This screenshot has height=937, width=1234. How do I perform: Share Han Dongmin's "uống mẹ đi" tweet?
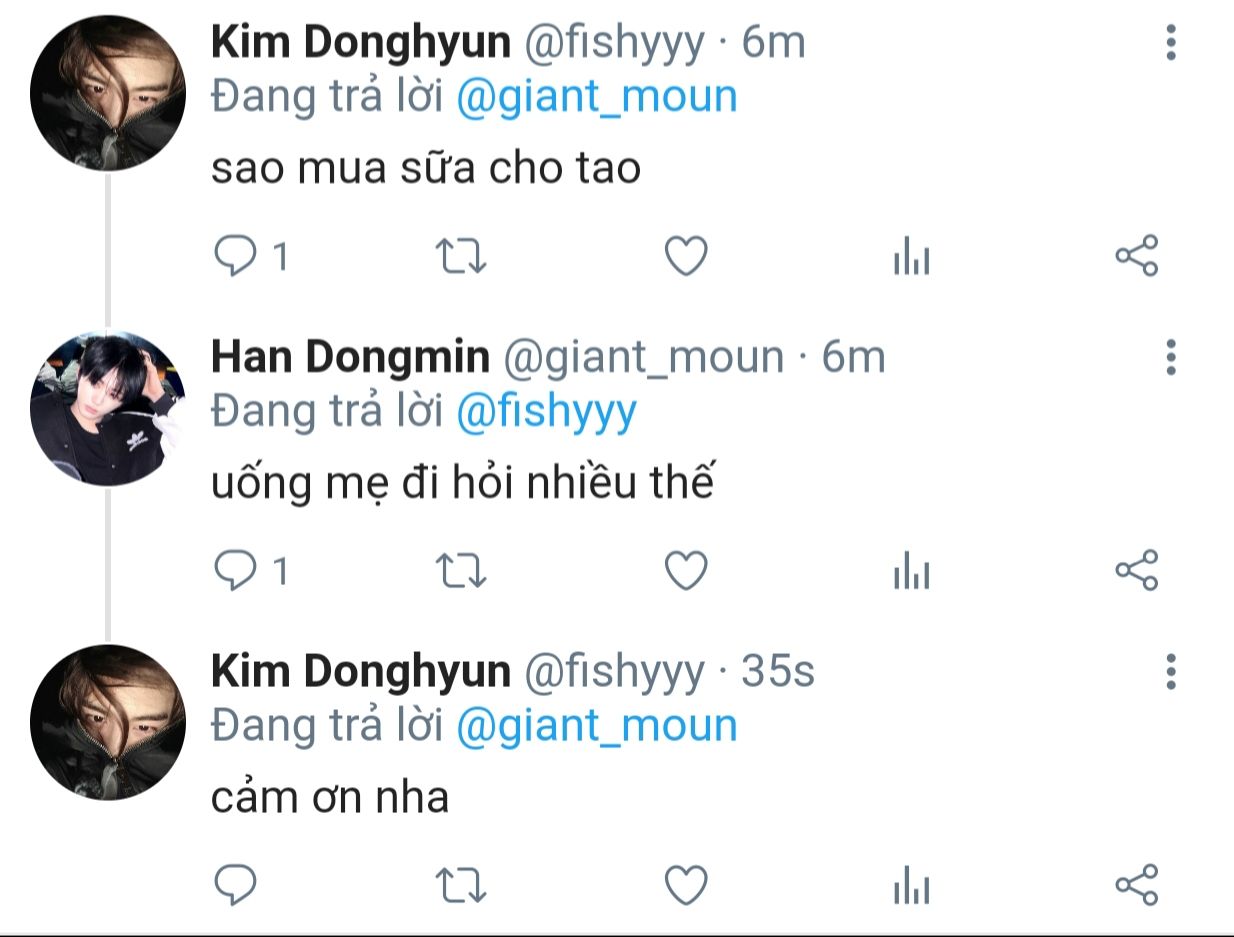[x=1136, y=570]
